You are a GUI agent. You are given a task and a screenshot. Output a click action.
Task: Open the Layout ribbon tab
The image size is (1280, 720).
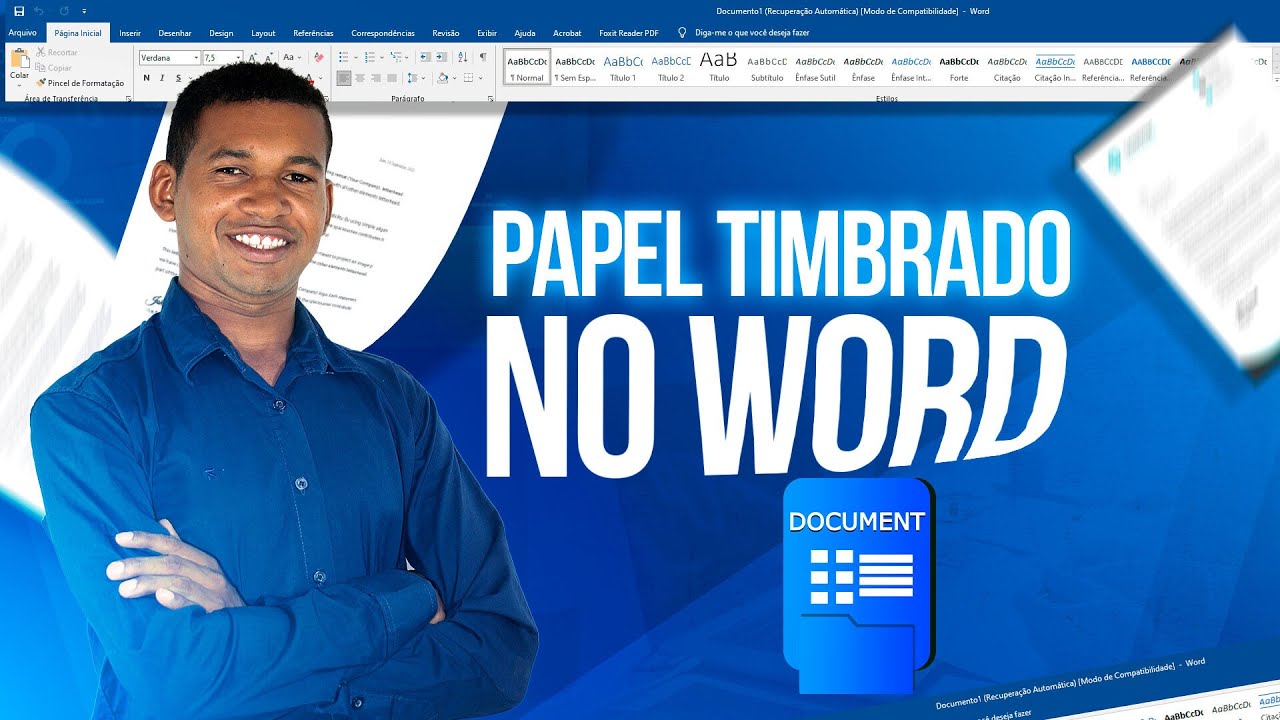263,33
